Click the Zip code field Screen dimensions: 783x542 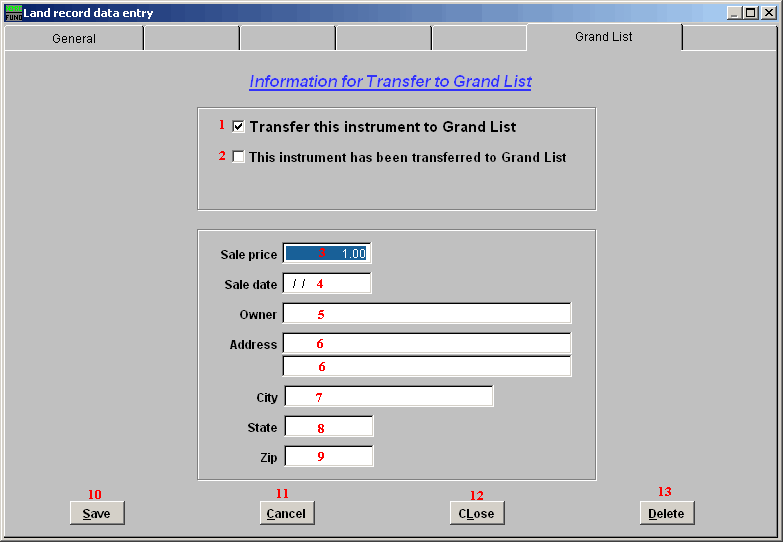click(329, 457)
